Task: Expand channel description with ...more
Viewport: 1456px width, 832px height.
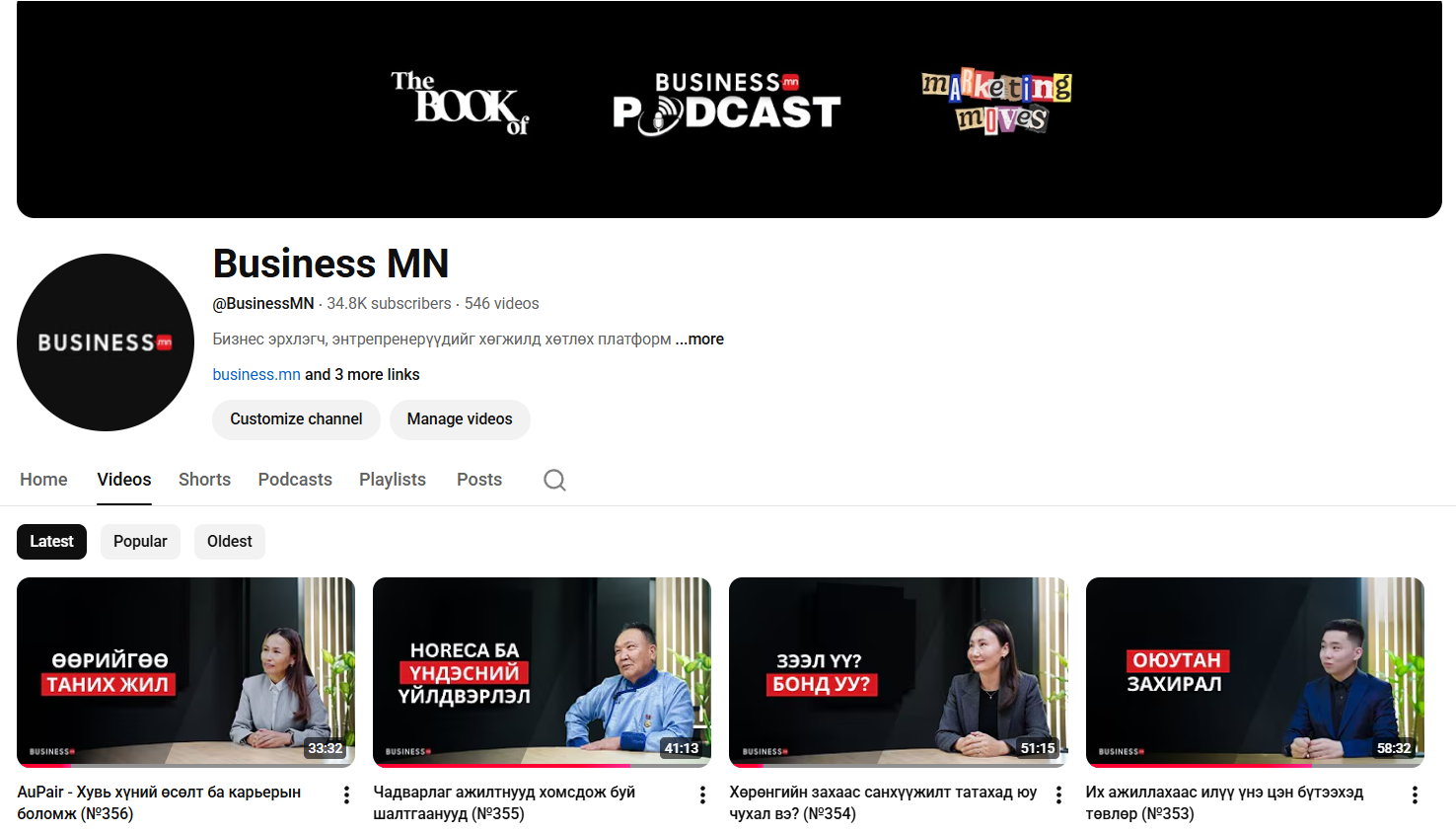Action: (700, 340)
